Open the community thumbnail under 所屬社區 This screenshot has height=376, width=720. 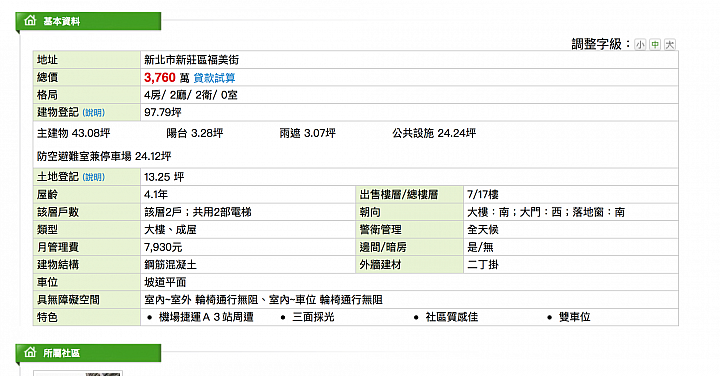[78, 373]
